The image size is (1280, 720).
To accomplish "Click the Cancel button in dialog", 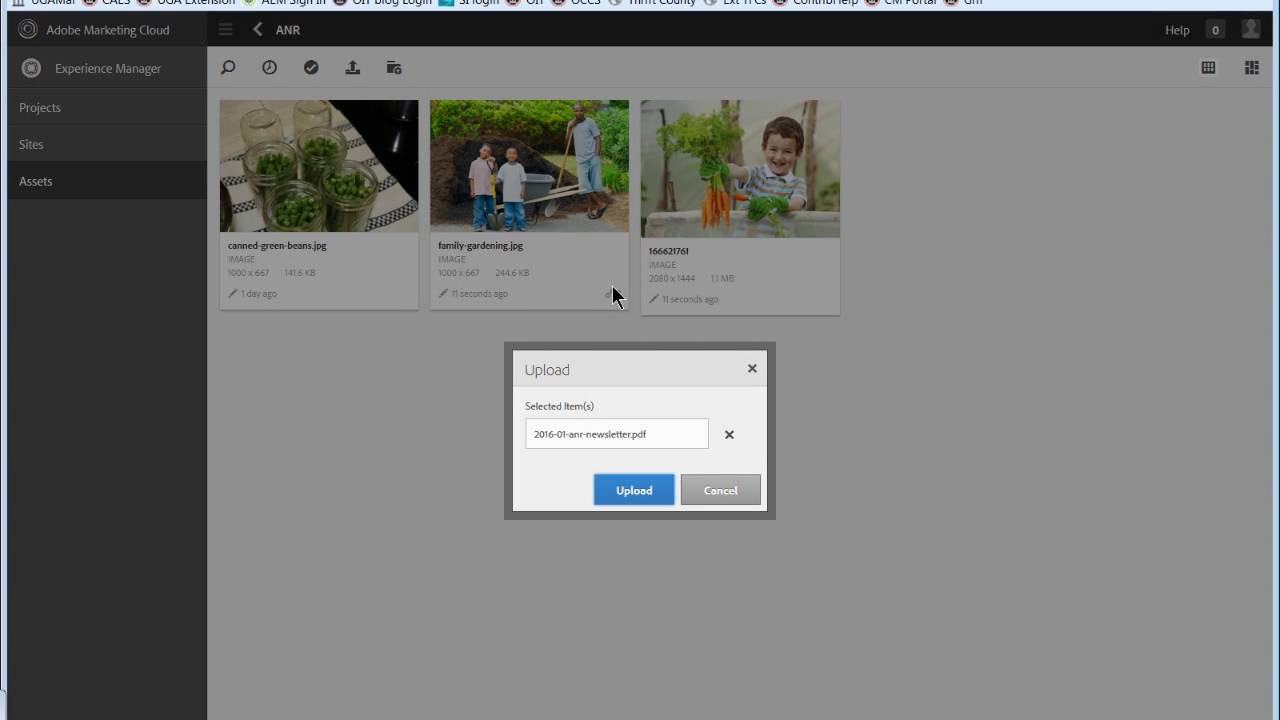I will pos(721,490).
